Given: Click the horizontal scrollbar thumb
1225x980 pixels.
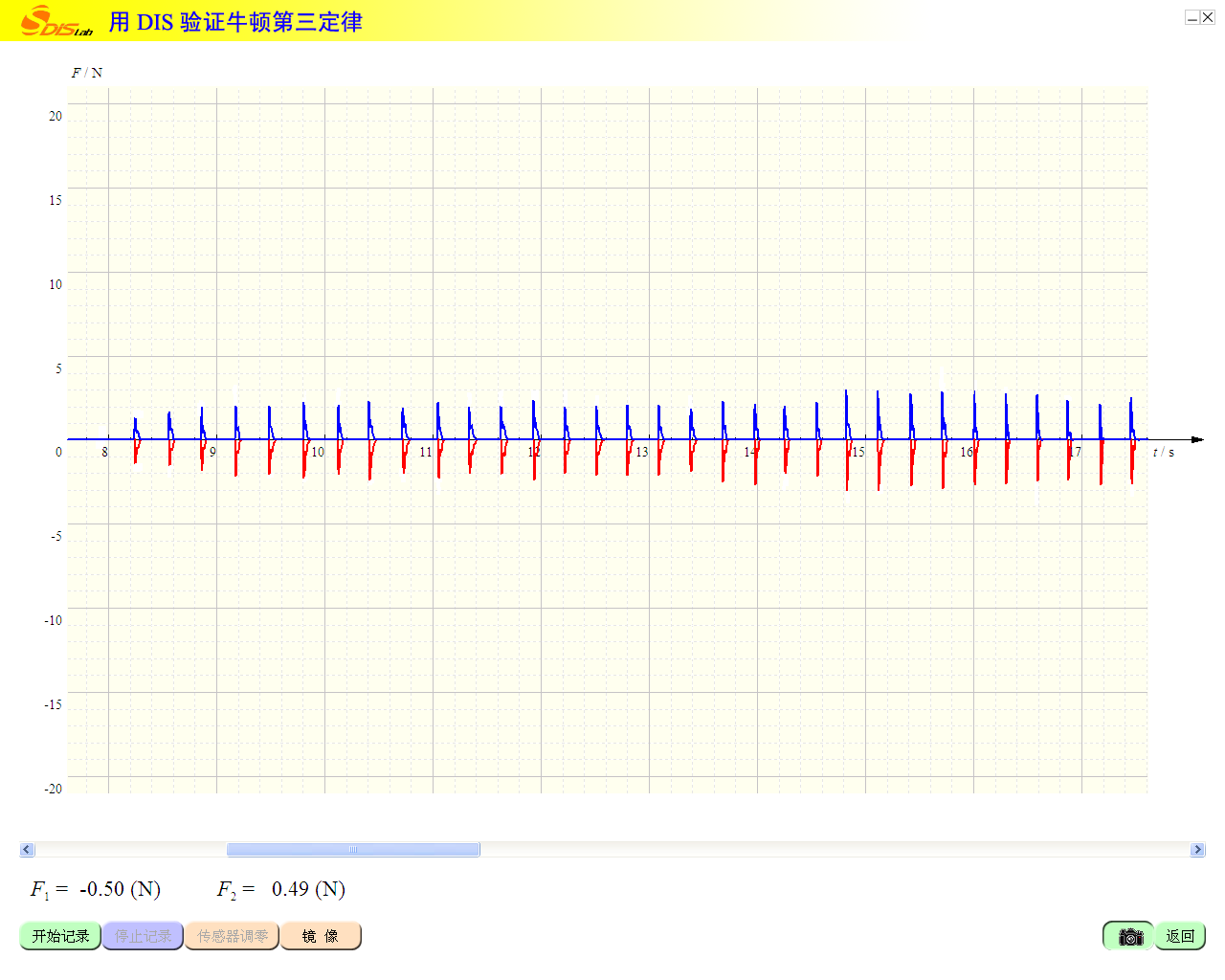Looking at the screenshot, I should [x=352, y=850].
